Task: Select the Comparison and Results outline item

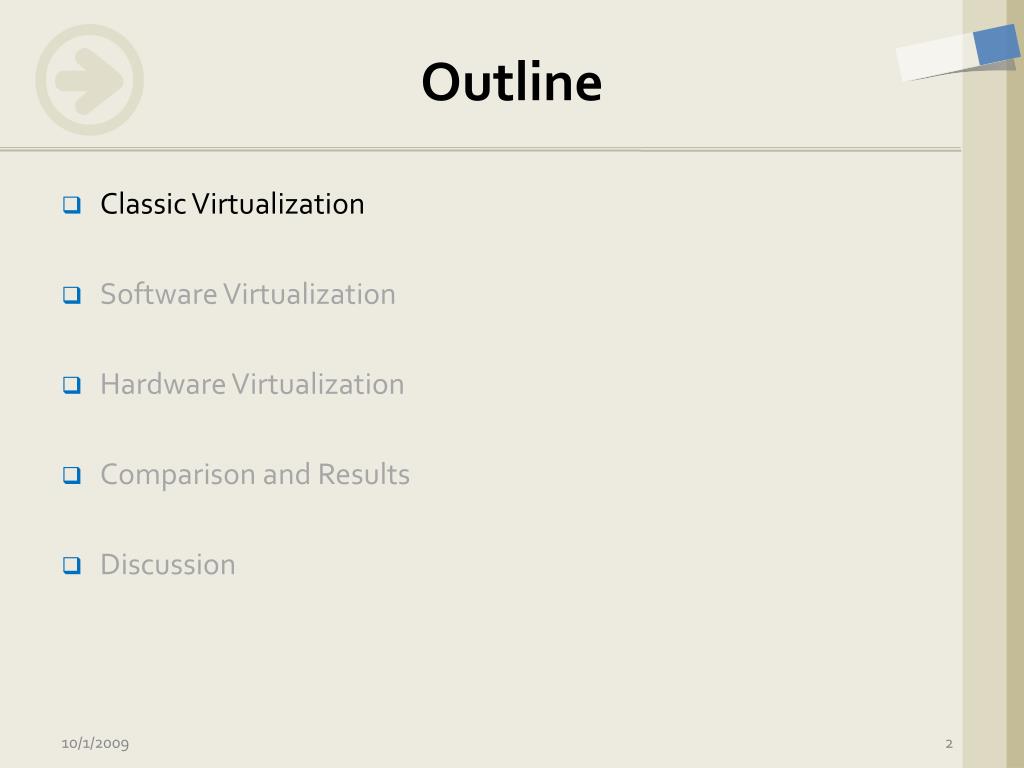Action: click(x=255, y=475)
